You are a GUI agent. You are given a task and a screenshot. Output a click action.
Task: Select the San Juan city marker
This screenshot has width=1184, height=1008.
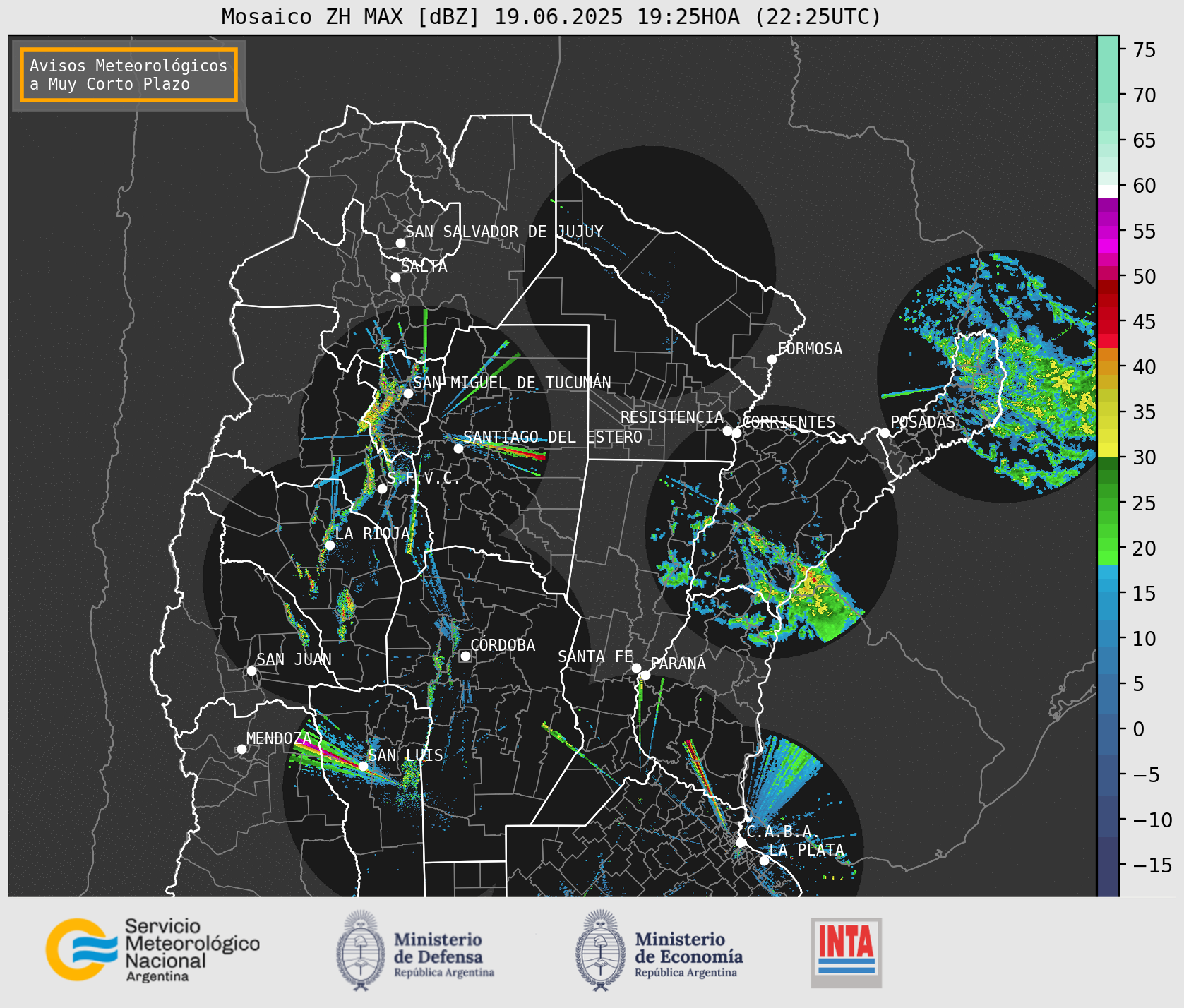click(251, 671)
